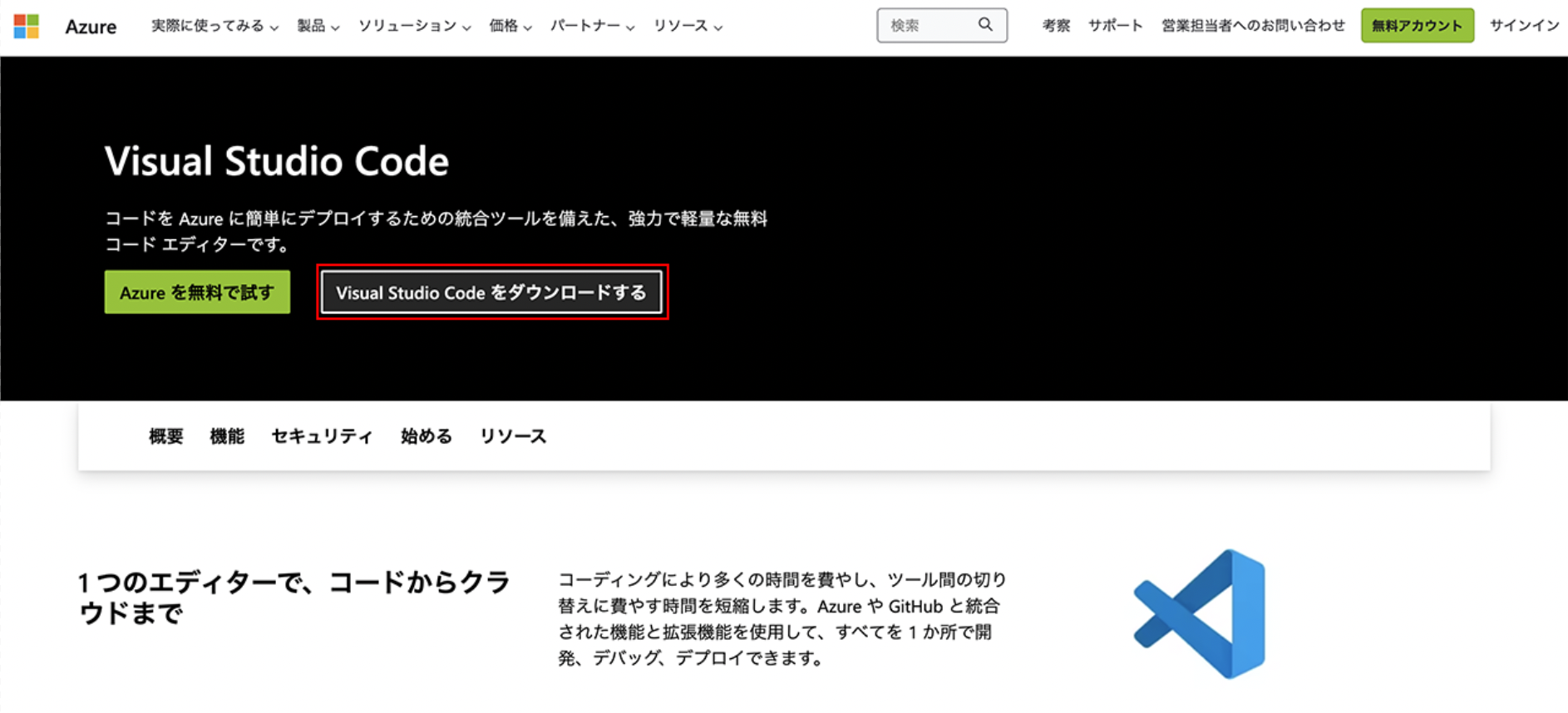
Task: Click the 無料アカウント button
Action: 1418,25
